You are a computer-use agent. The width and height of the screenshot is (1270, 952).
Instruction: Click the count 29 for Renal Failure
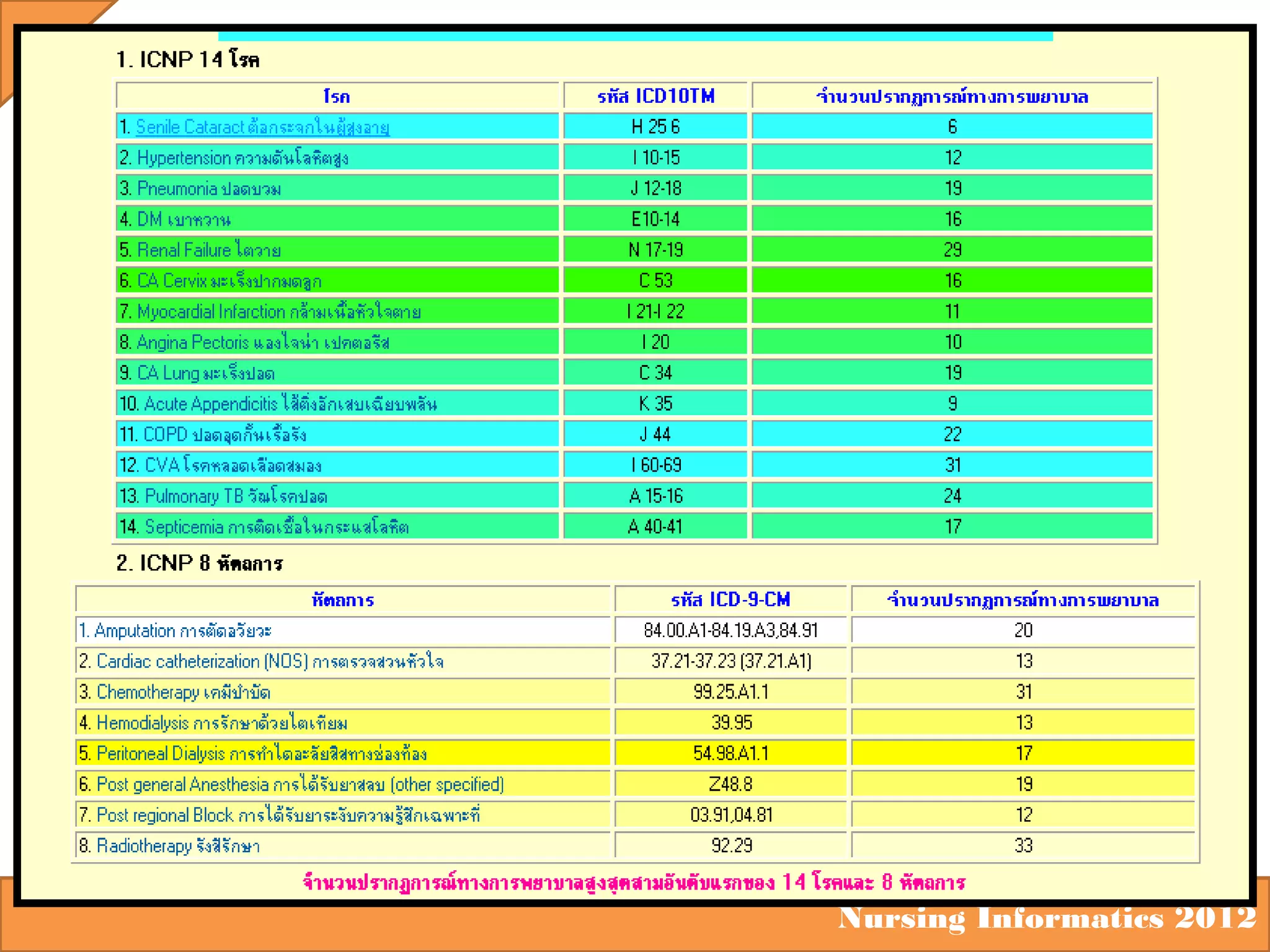952,250
